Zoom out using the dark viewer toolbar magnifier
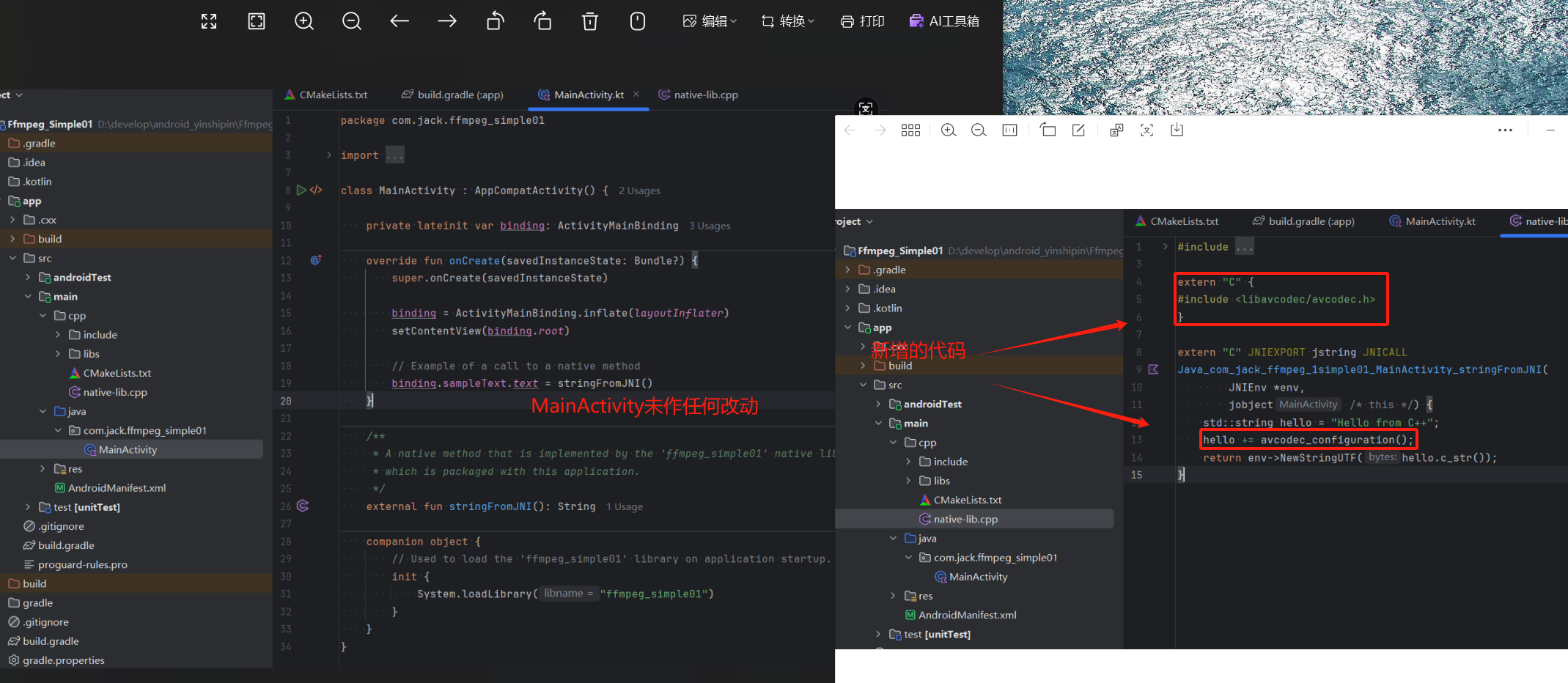This screenshot has height=683, width=1568. pos(352,21)
